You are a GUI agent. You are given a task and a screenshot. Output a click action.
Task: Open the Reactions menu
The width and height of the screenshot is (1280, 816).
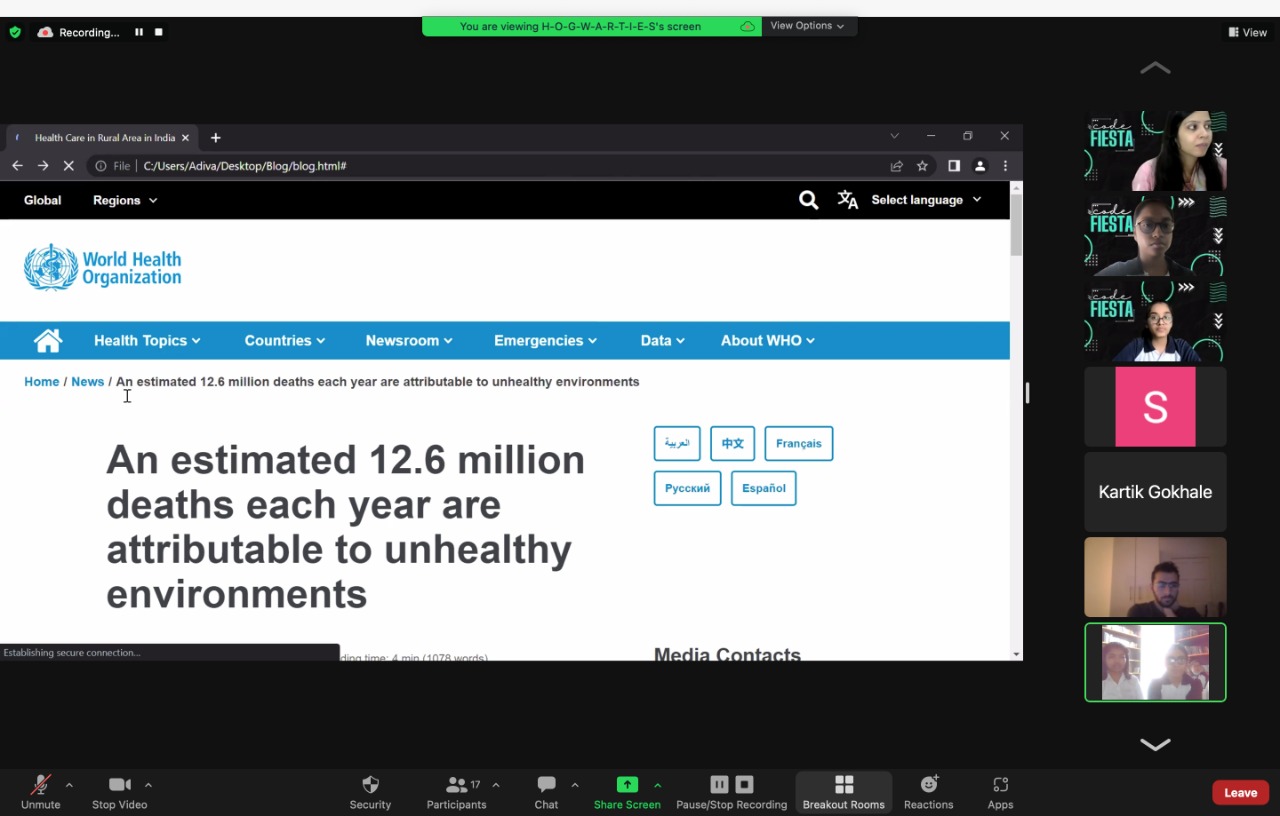pos(928,786)
